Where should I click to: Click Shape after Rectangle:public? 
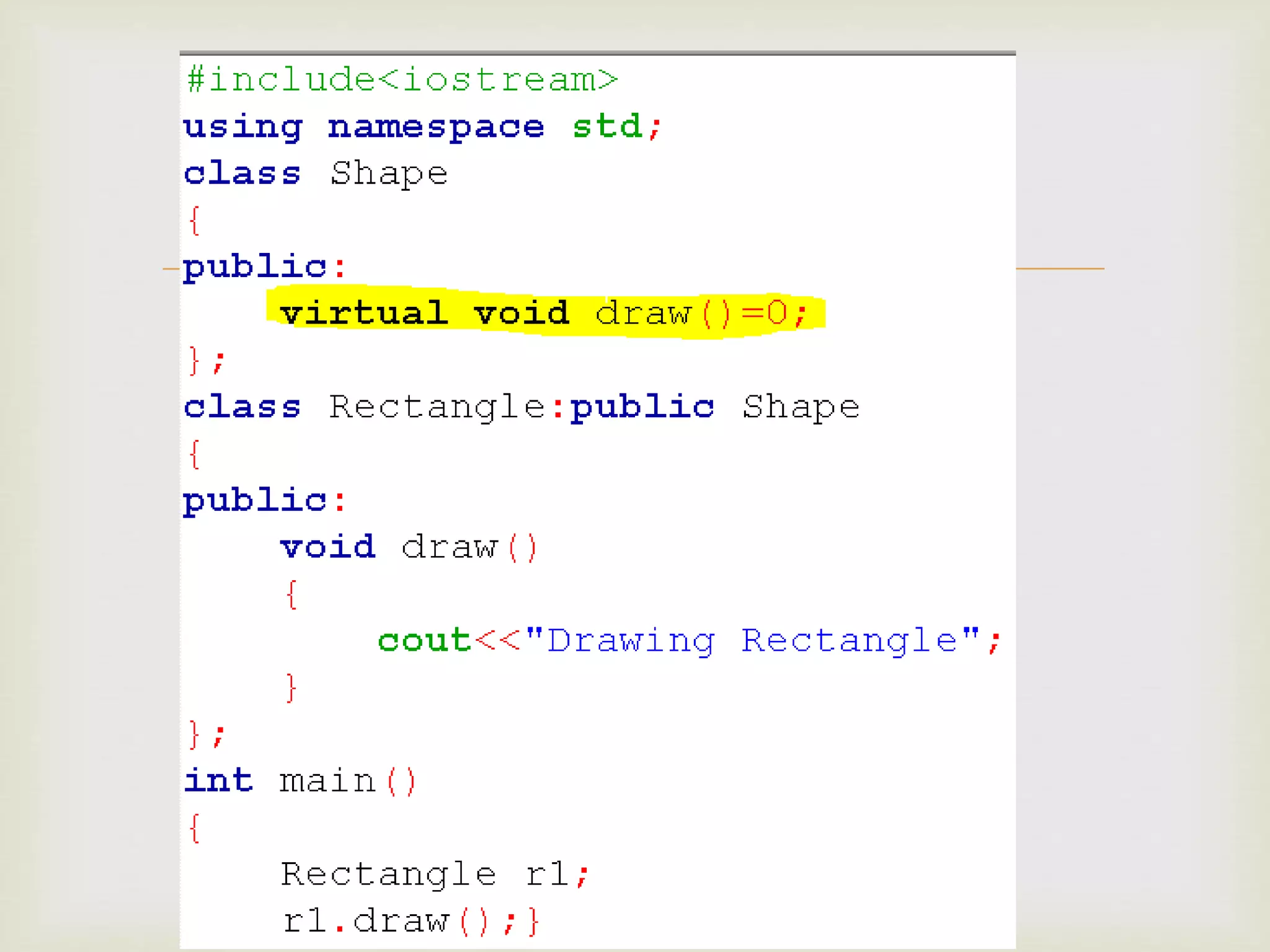point(801,408)
